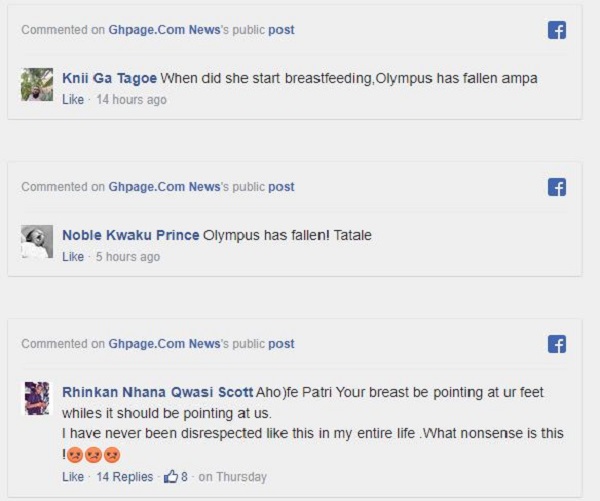The width and height of the screenshot is (600, 501).
Task: Like Rhinkan Nhana Qwasi Scott's comment
Action: (73, 477)
